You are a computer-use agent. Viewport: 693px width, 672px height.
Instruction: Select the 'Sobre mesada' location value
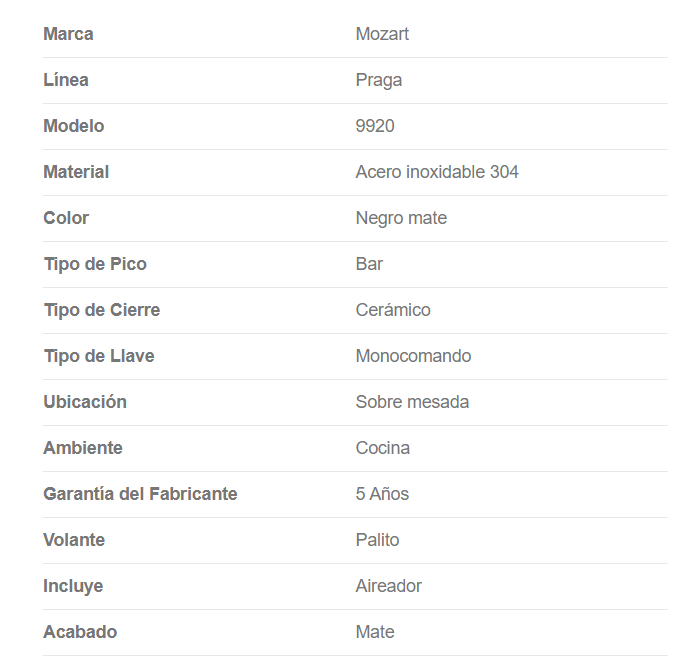click(x=412, y=402)
